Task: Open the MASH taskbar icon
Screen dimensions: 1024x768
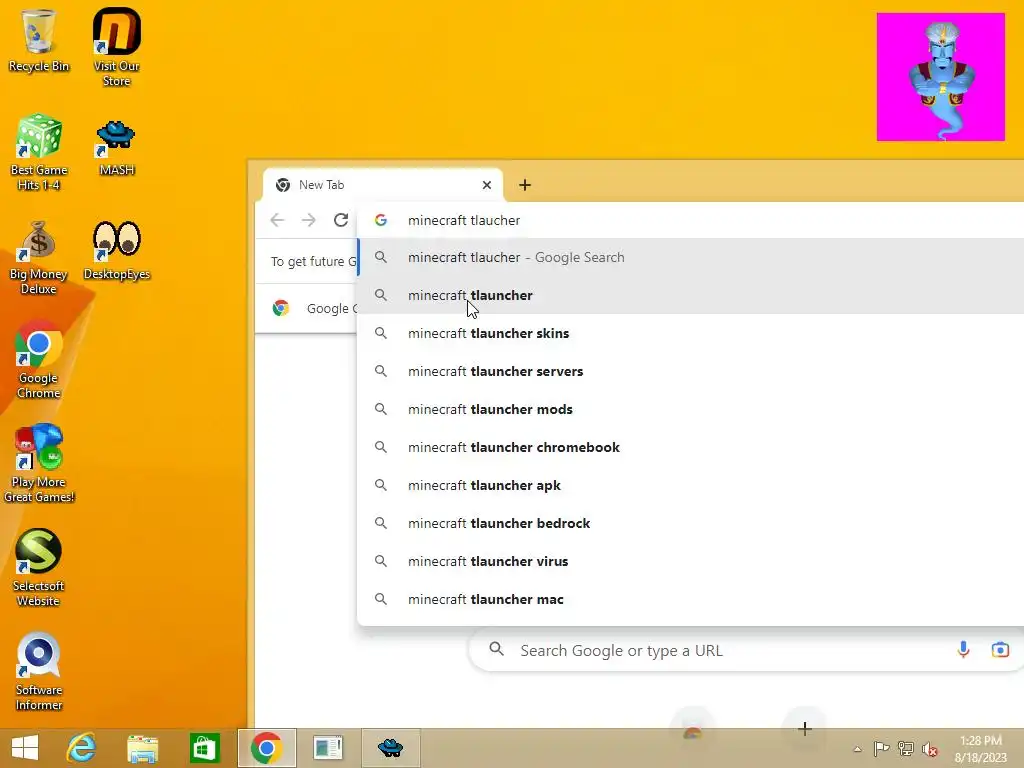Action: tap(391, 748)
